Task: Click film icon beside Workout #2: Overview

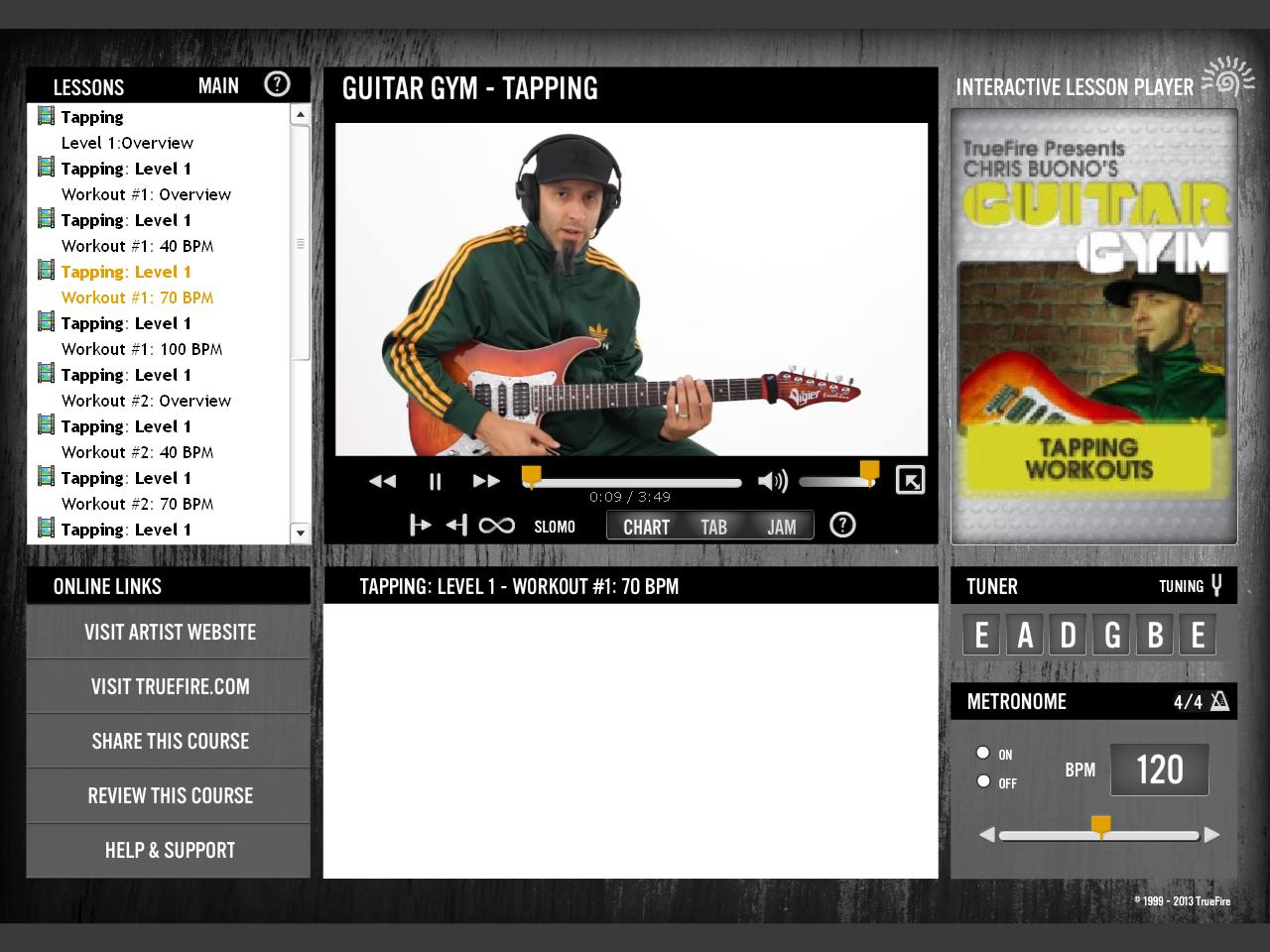Action: [x=46, y=373]
